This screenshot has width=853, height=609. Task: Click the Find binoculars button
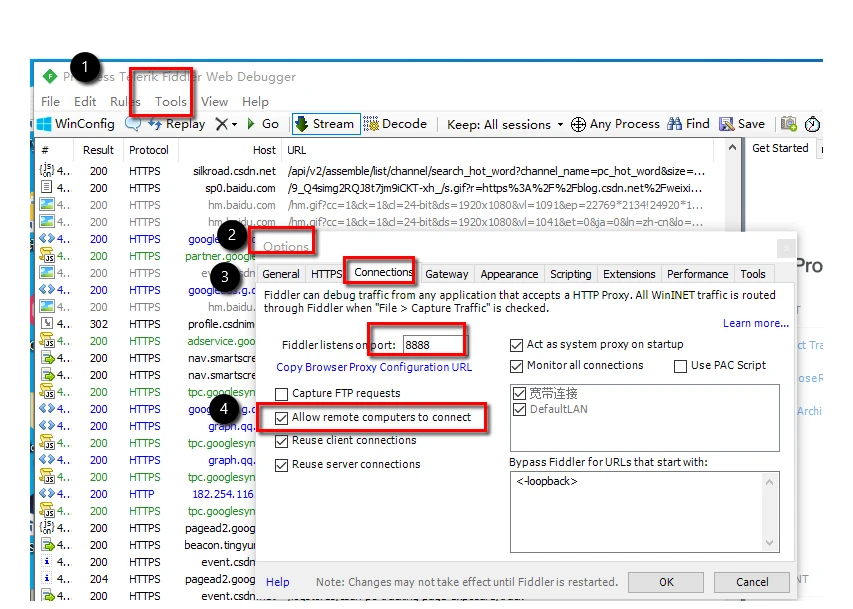688,124
